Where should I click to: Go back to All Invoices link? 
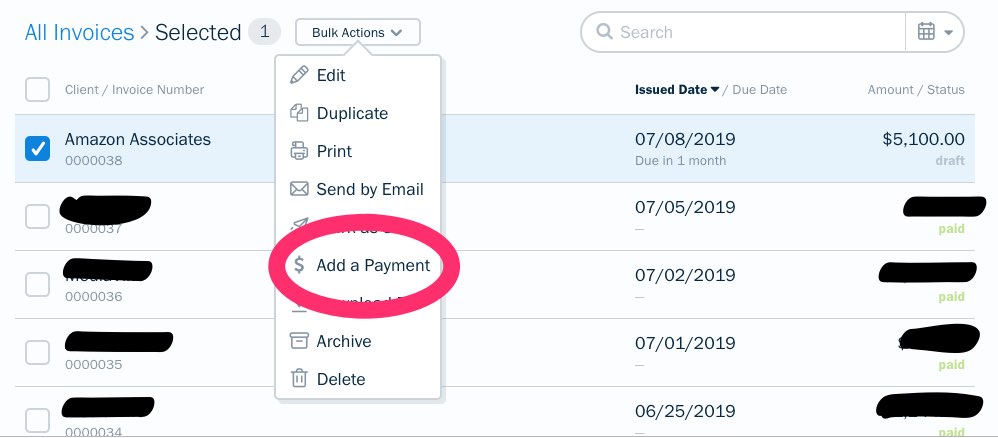80,32
